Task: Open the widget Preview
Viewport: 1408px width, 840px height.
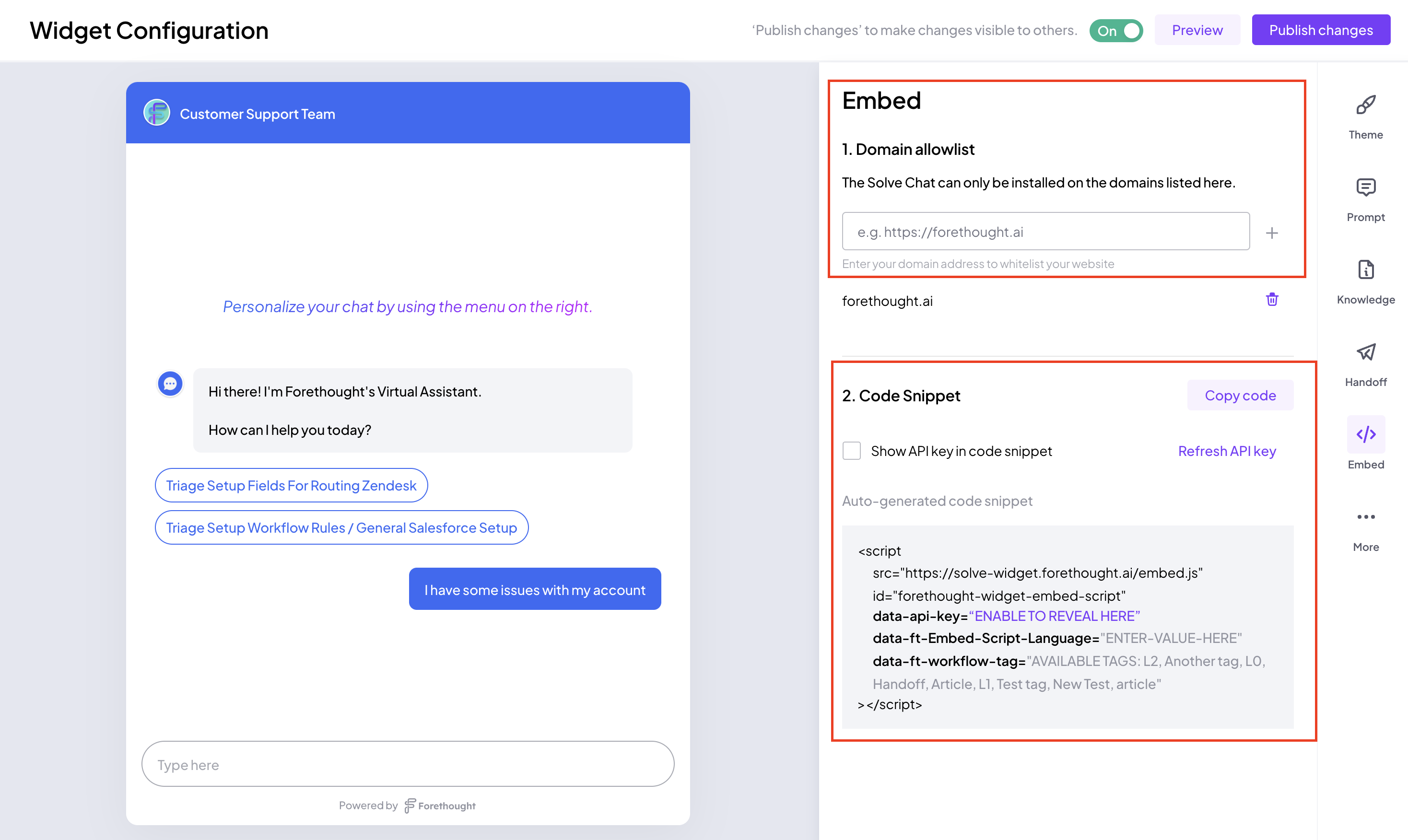Action: (1197, 30)
